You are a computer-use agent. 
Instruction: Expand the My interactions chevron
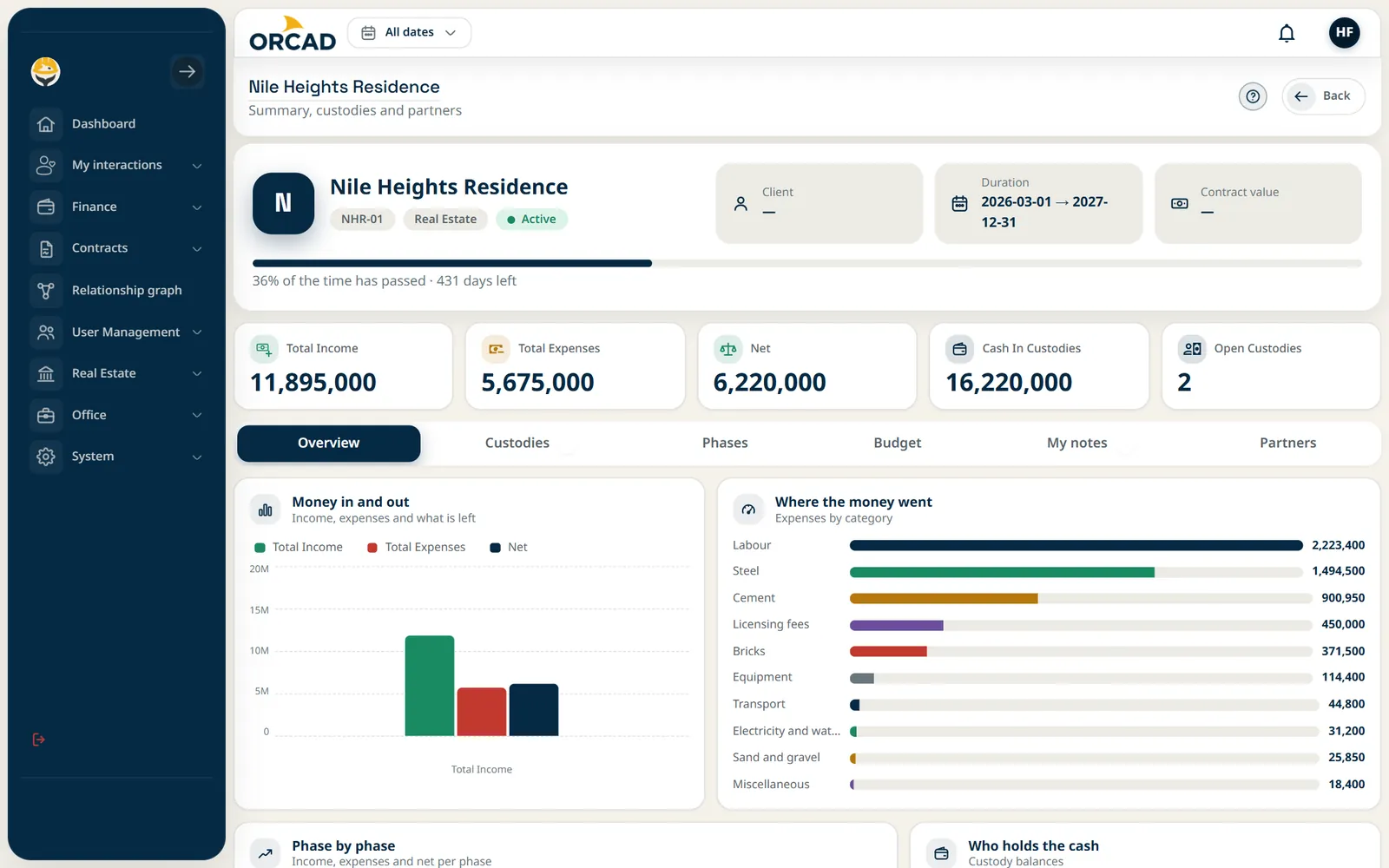[x=197, y=166]
